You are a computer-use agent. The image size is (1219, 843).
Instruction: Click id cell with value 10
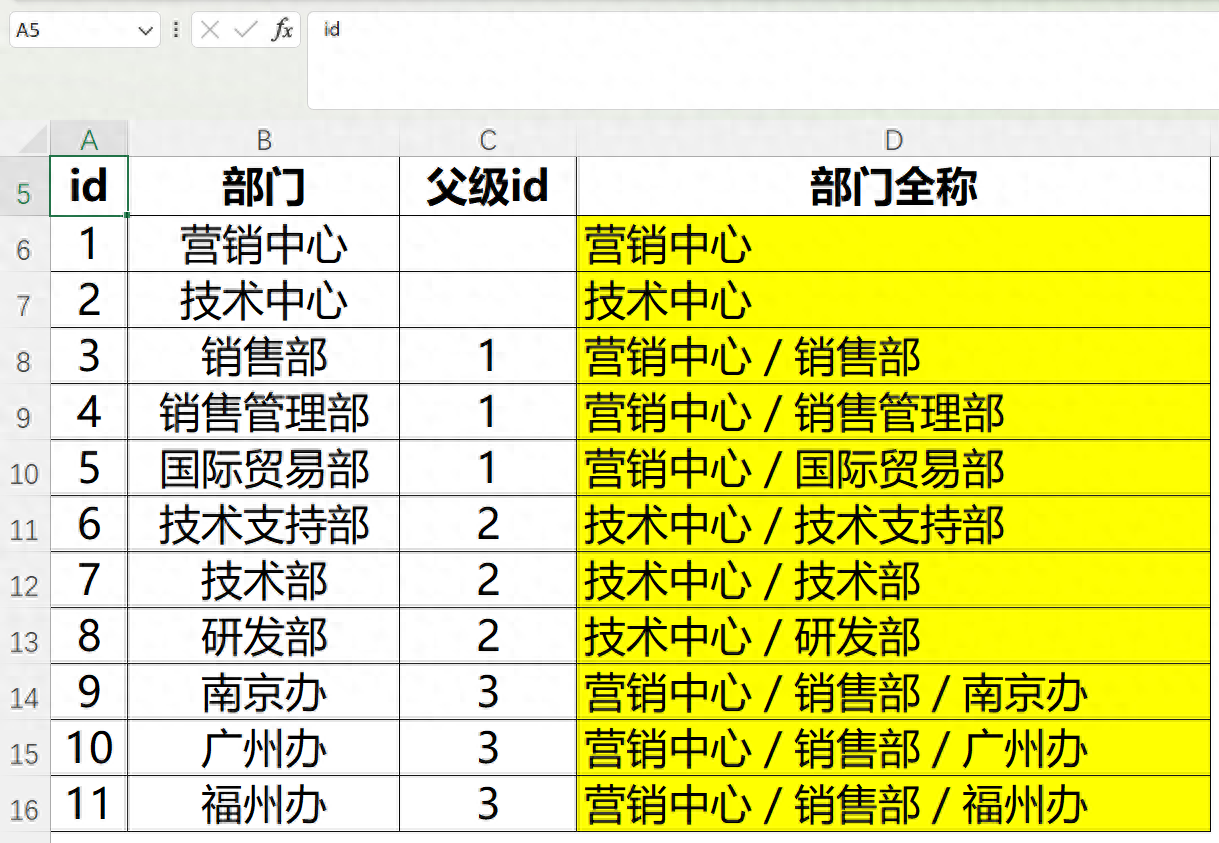pyautogui.click(x=89, y=747)
